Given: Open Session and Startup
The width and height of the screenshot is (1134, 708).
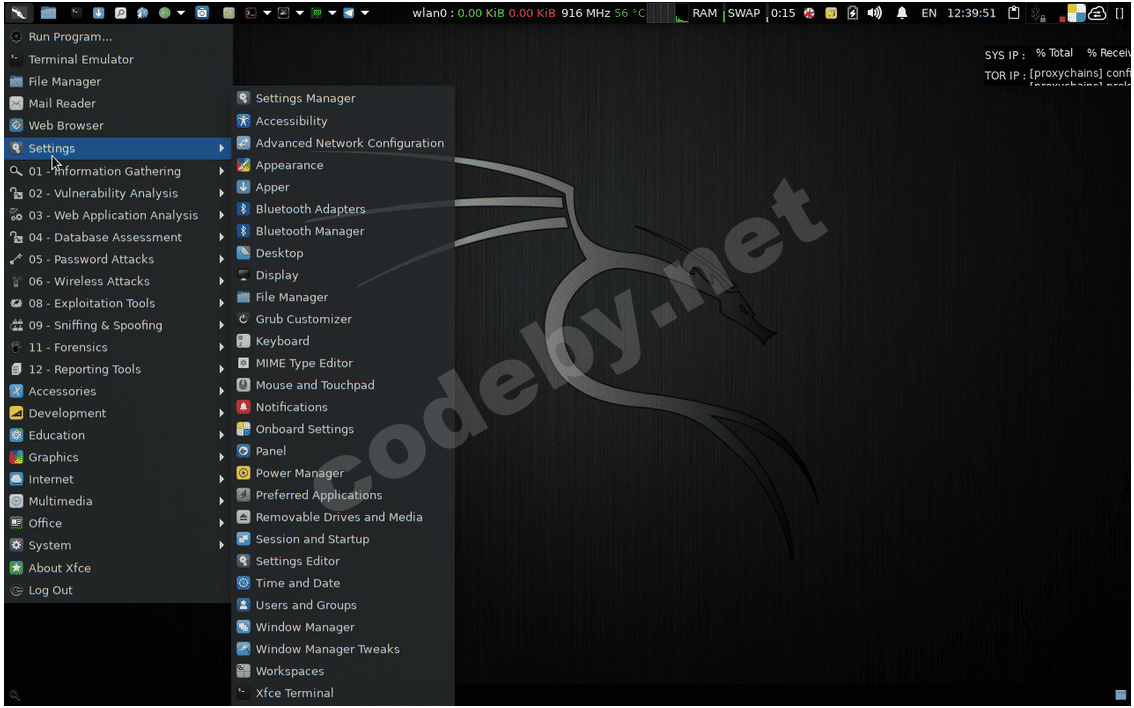Looking at the screenshot, I should coord(344,539).
